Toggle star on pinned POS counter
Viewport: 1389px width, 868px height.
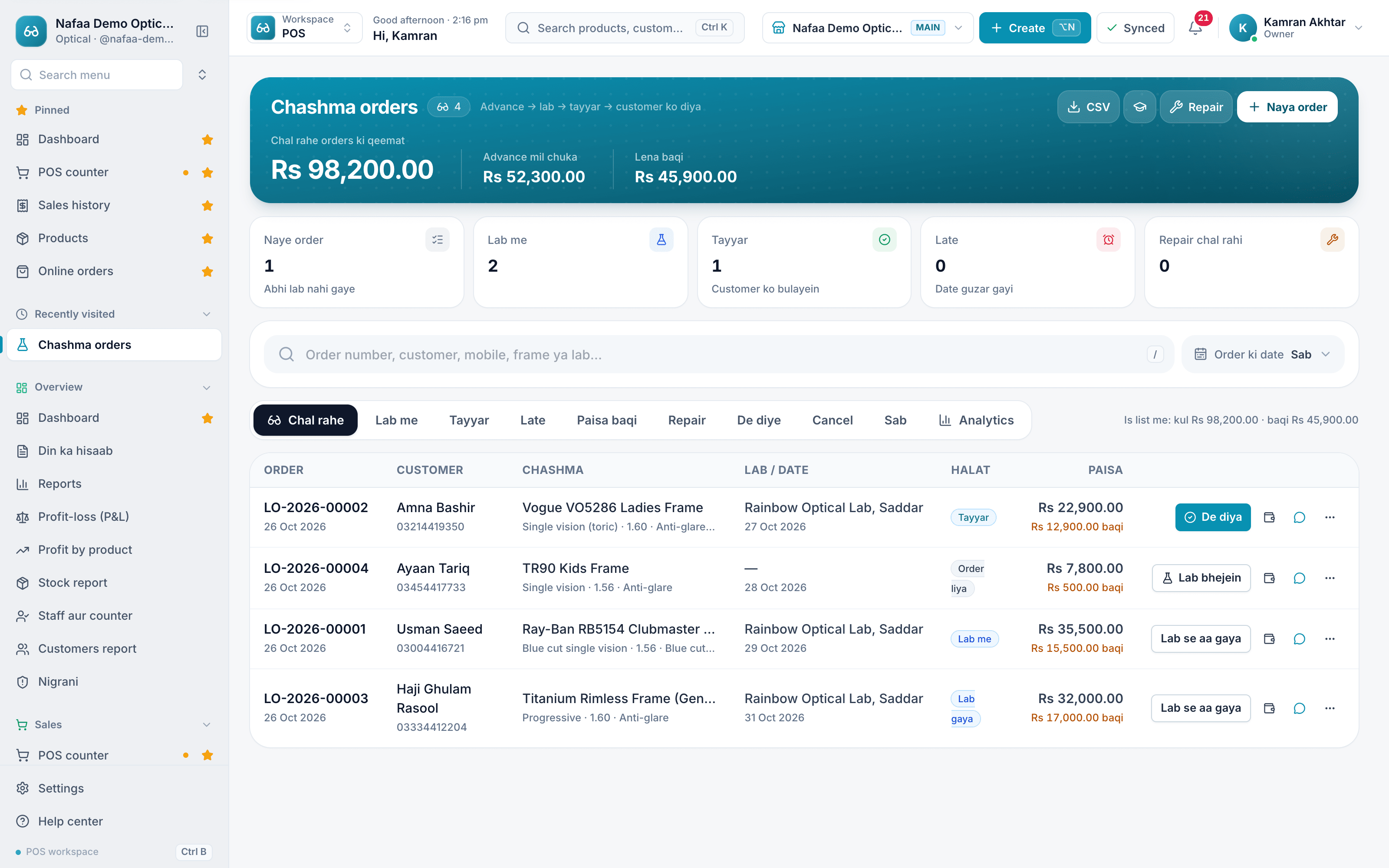pyautogui.click(x=207, y=172)
